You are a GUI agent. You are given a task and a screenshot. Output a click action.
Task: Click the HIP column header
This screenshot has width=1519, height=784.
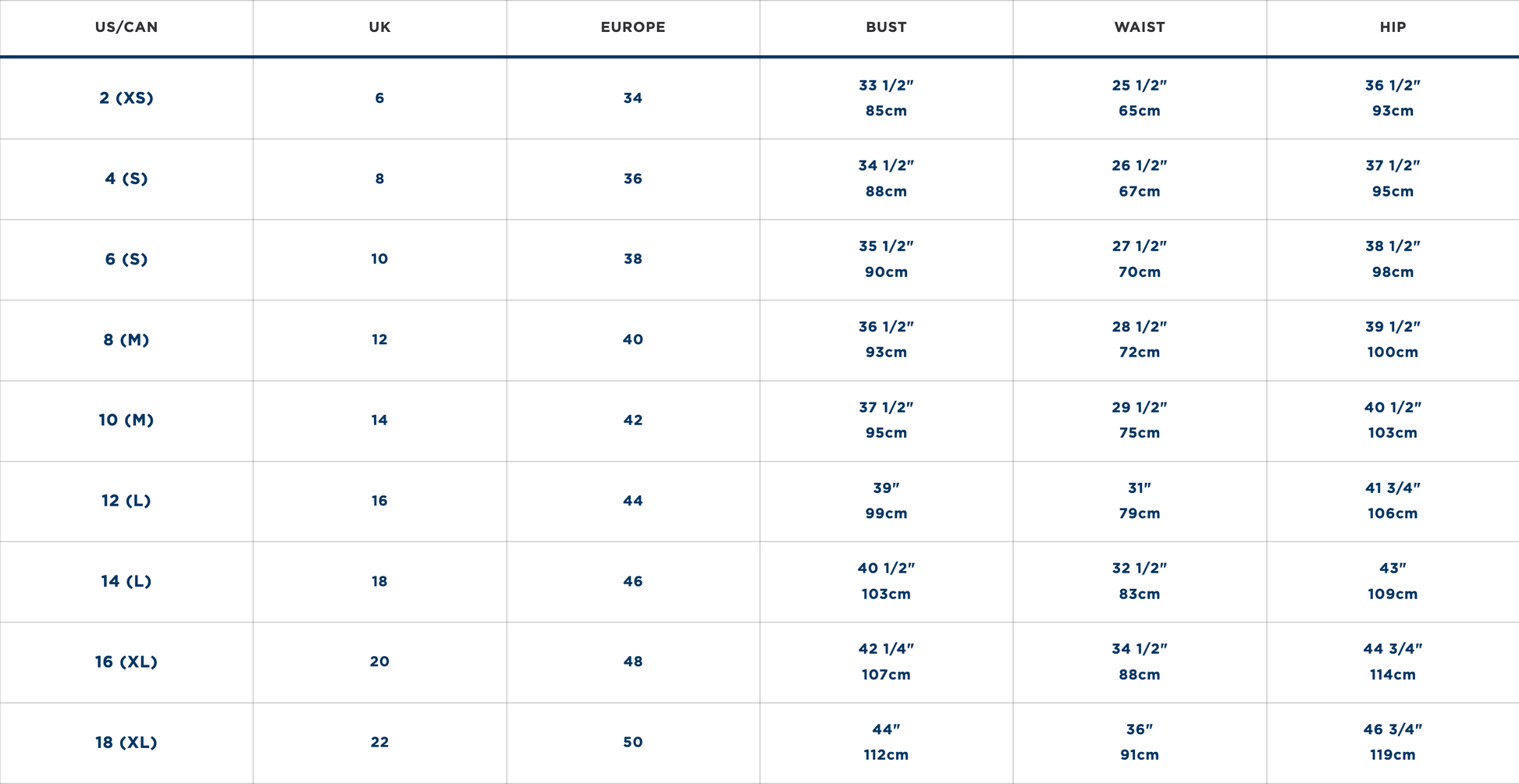(x=1393, y=27)
